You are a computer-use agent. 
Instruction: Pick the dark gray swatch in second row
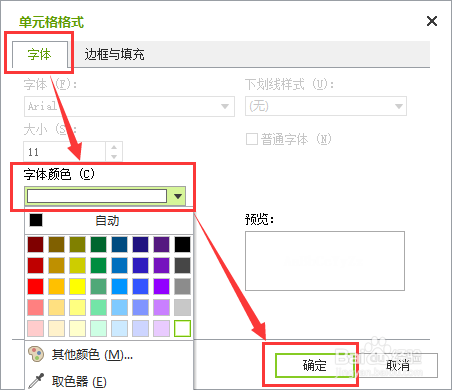183,266
